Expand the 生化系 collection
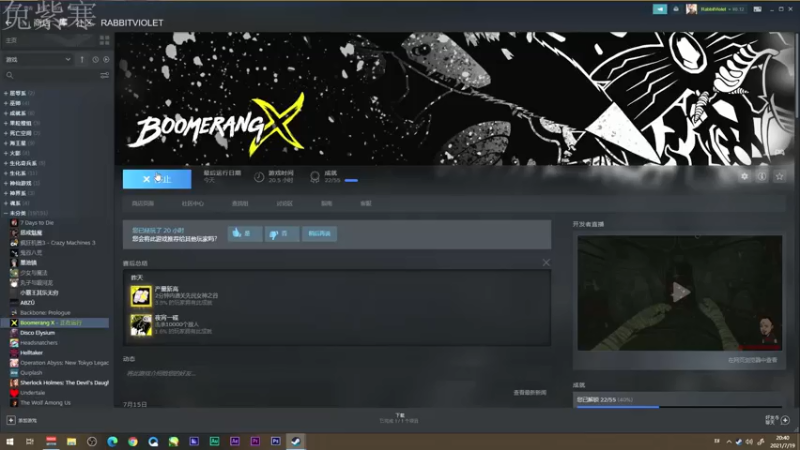This screenshot has height=450, width=800. 20,173
